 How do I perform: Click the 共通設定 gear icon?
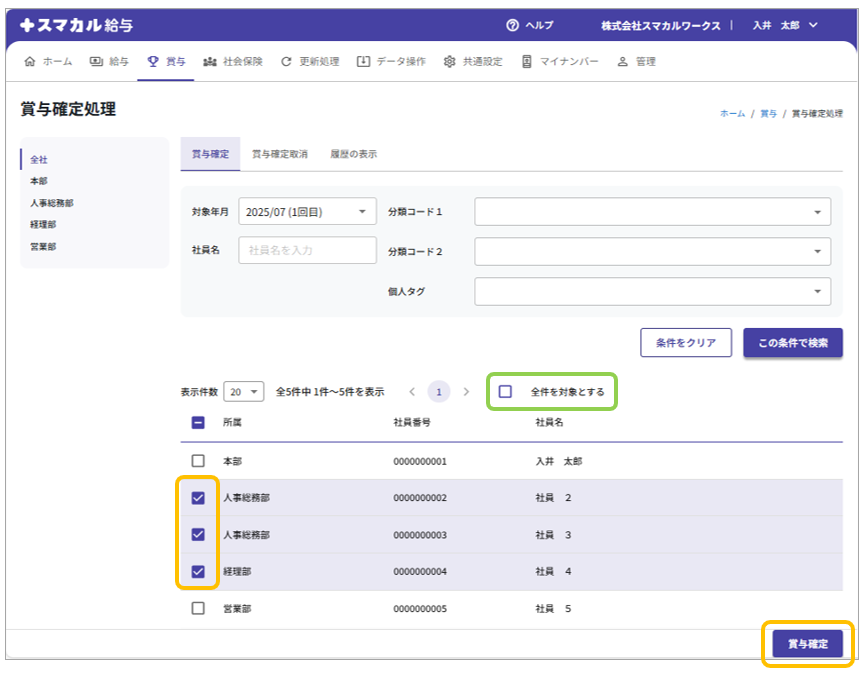449,62
